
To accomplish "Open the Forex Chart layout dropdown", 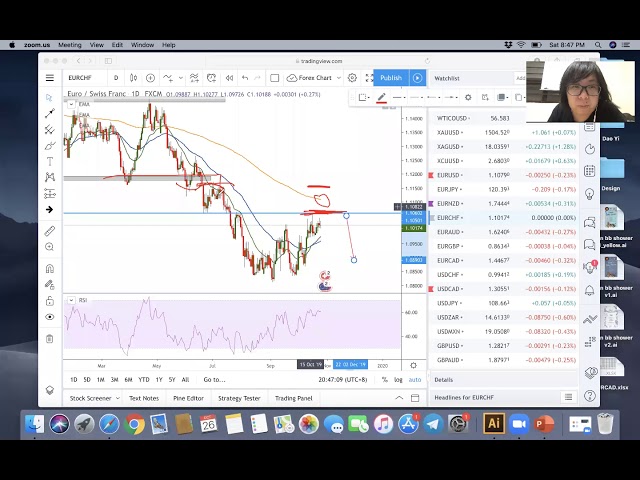I will 313,78.
